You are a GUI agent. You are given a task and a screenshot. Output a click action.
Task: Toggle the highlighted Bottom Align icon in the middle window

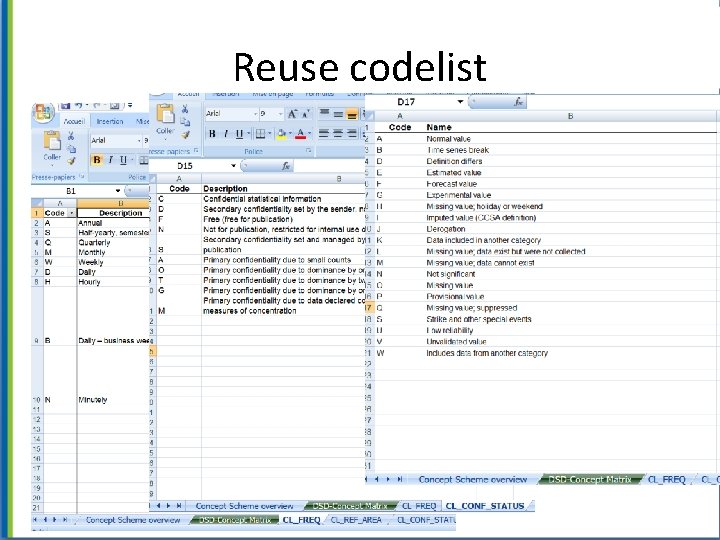click(352, 114)
